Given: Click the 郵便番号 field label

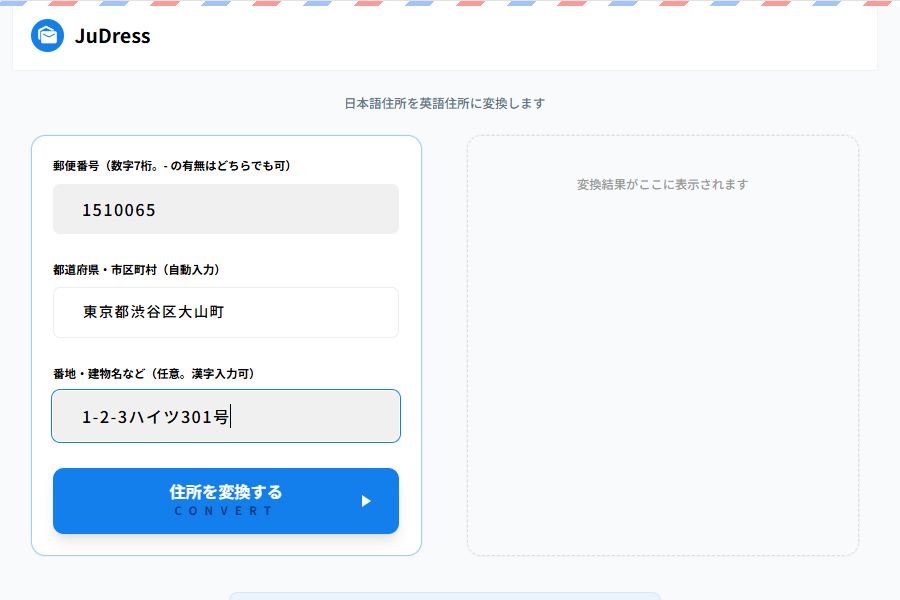Looking at the screenshot, I should [172, 166].
